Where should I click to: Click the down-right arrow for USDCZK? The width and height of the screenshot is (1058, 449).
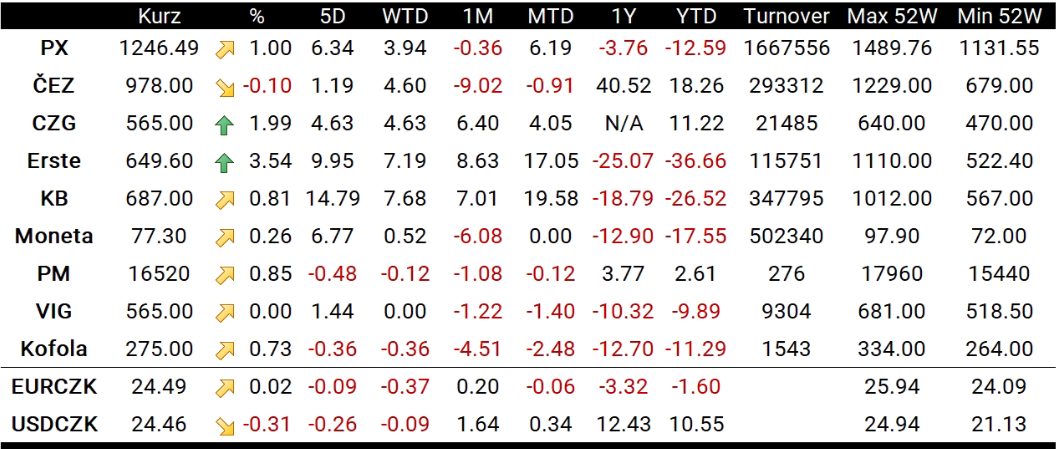coord(225,426)
